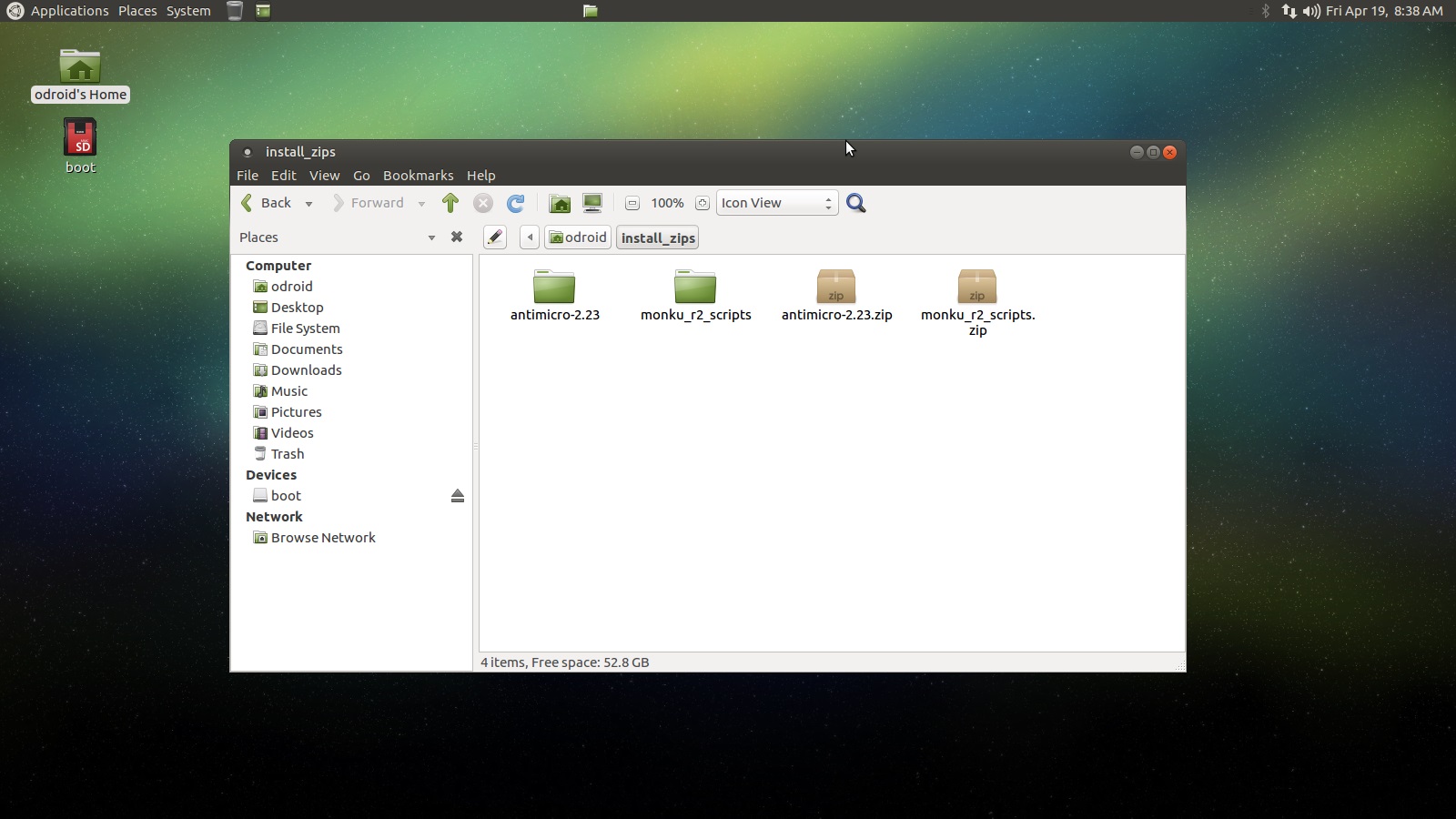Open the home folder via toolbar icon
This screenshot has width=1456, height=819.
560,203
